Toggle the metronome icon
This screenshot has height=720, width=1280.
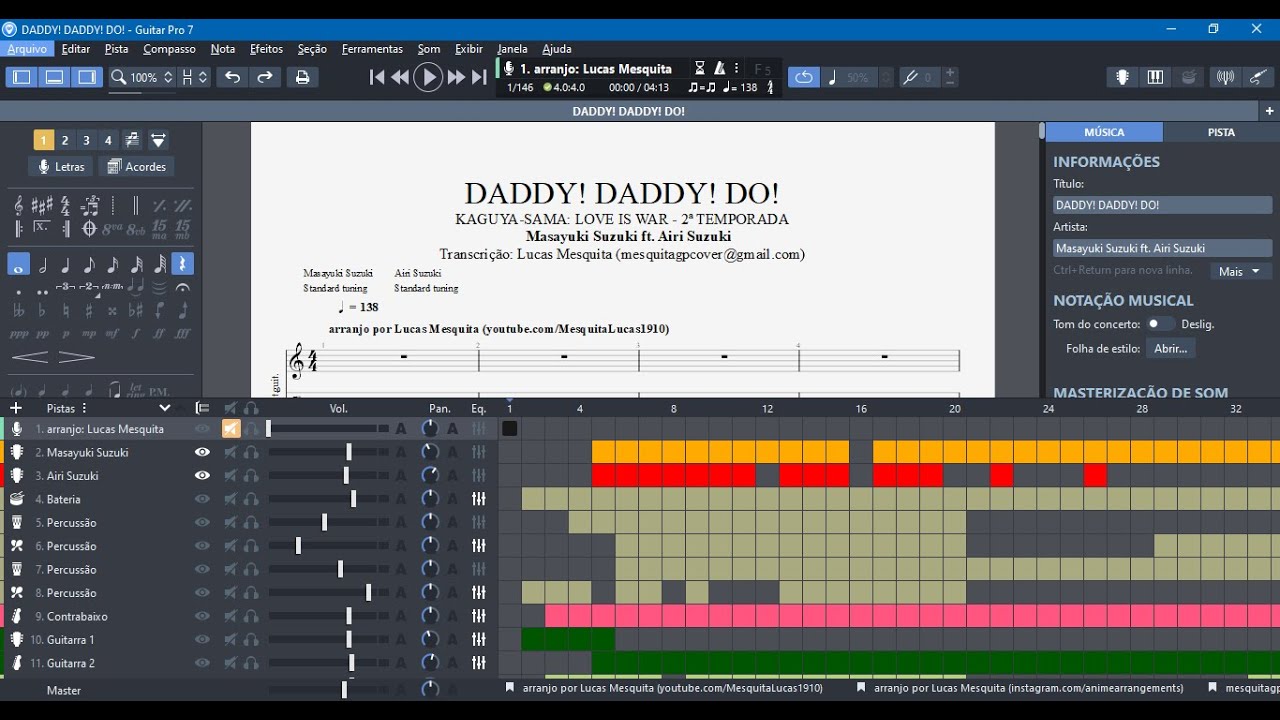click(x=719, y=68)
